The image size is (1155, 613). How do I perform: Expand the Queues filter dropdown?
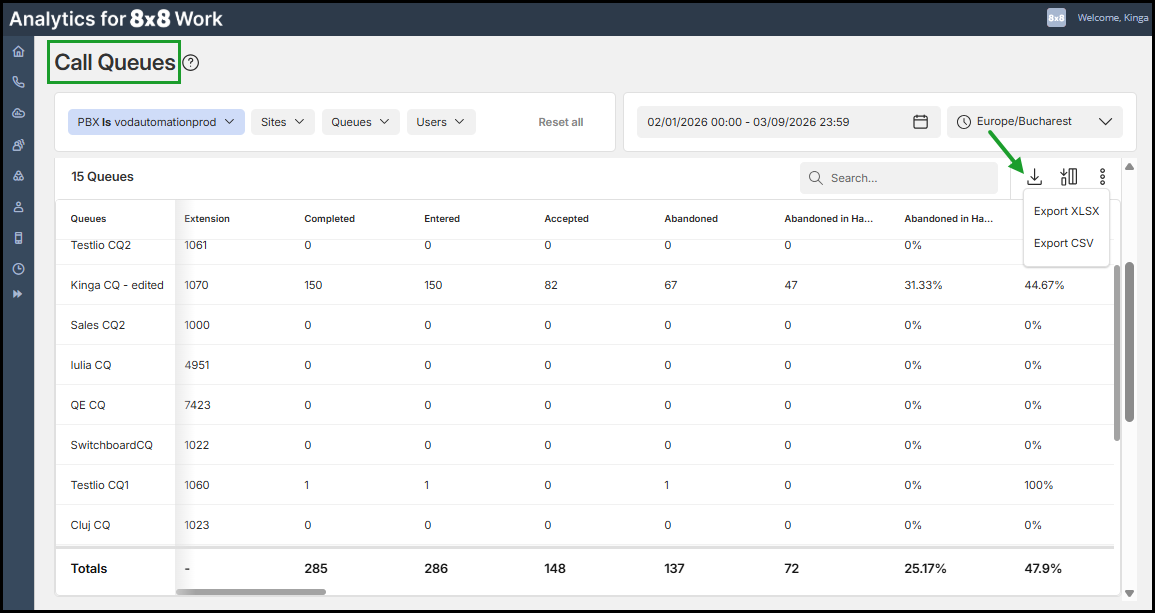coord(360,122)
